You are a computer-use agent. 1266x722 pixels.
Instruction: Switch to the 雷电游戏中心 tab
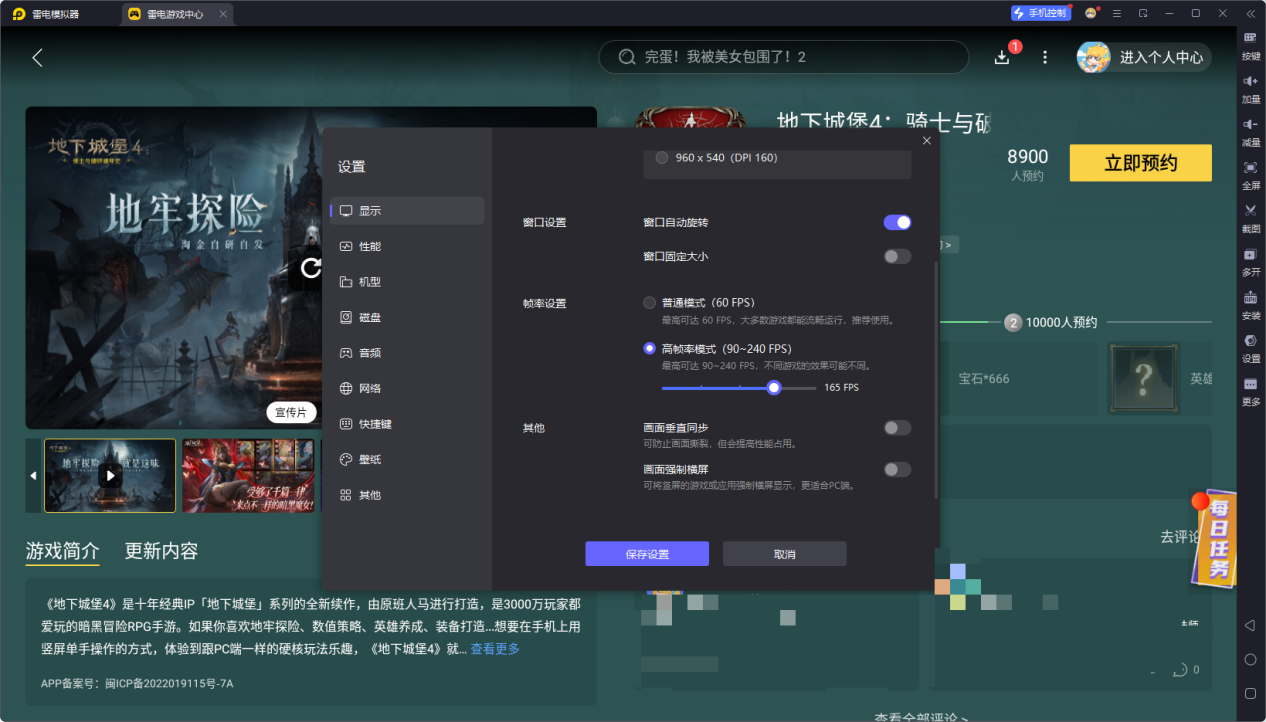pyautogui.click(x=176, y=14)
